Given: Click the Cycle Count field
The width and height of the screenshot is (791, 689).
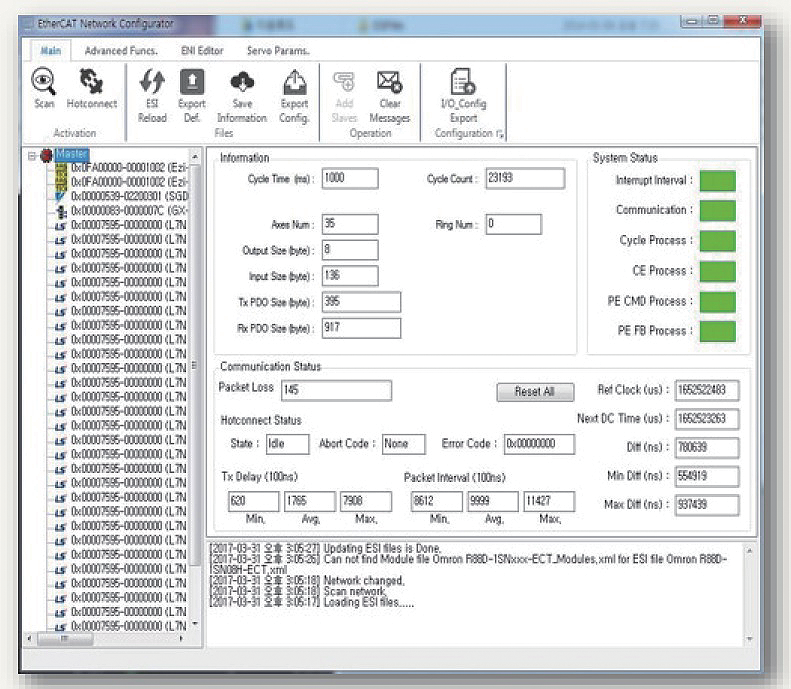Looking at the screenshot, I should click(525, 179).
